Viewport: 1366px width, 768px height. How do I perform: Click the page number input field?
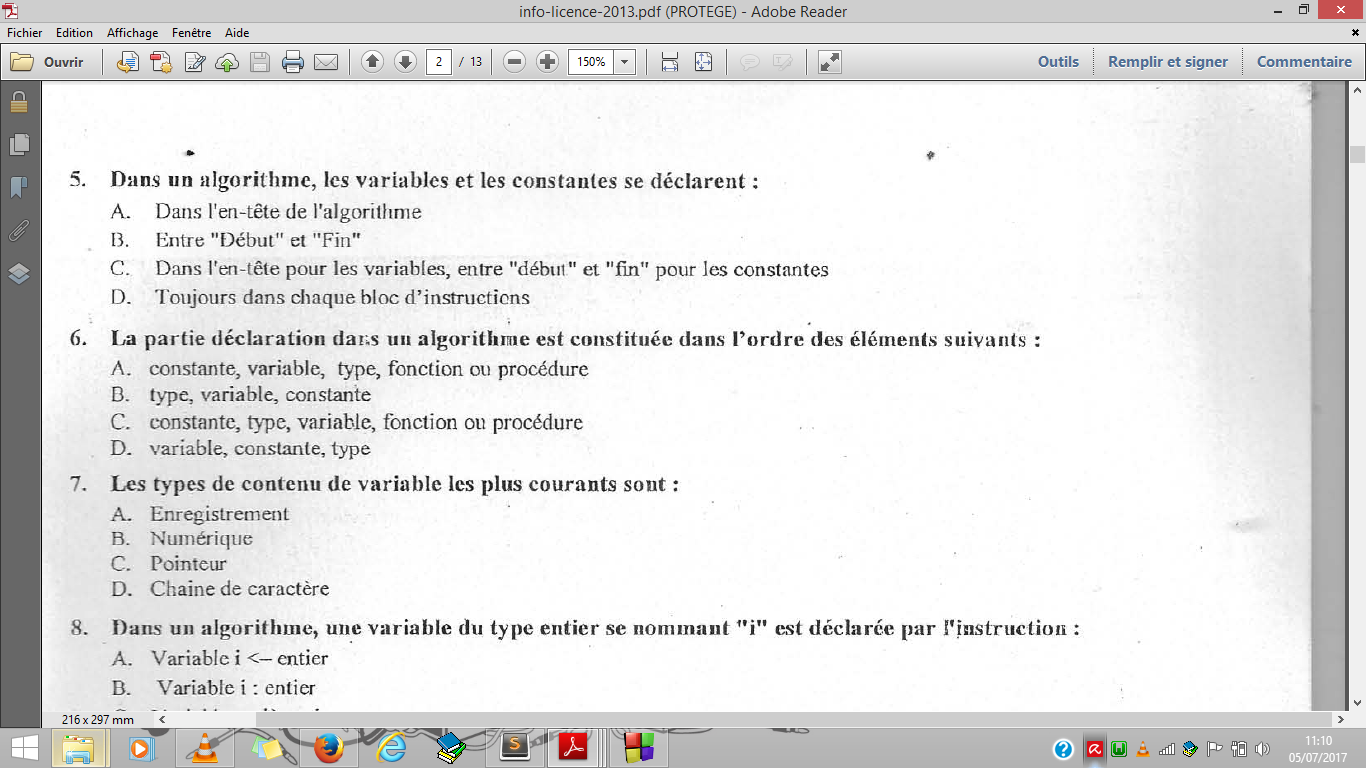441,61
